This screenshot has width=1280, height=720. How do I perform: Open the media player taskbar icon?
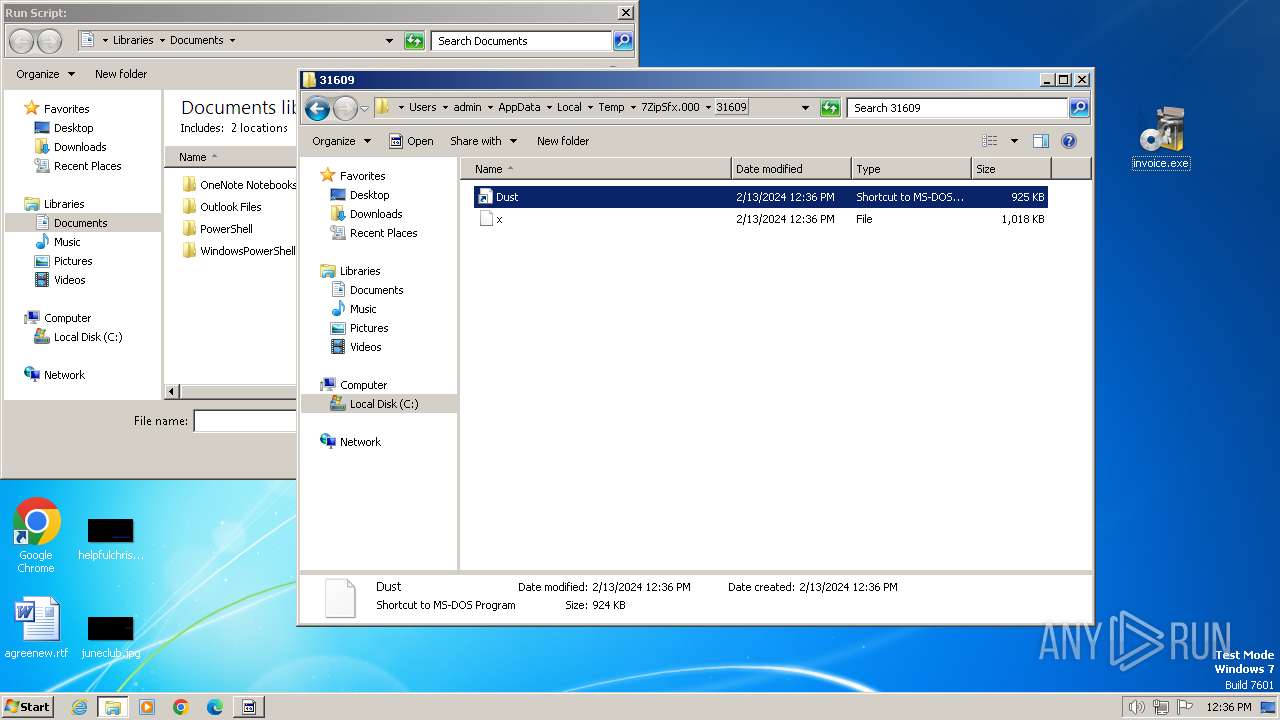147,707
